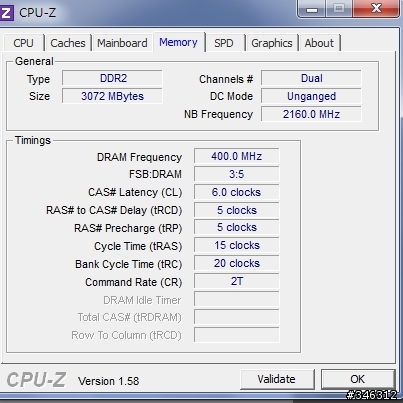Click the tRP 5 clocks value
Image resolution: width=403 pixels, height=403 pixels.
pos(237,227)
